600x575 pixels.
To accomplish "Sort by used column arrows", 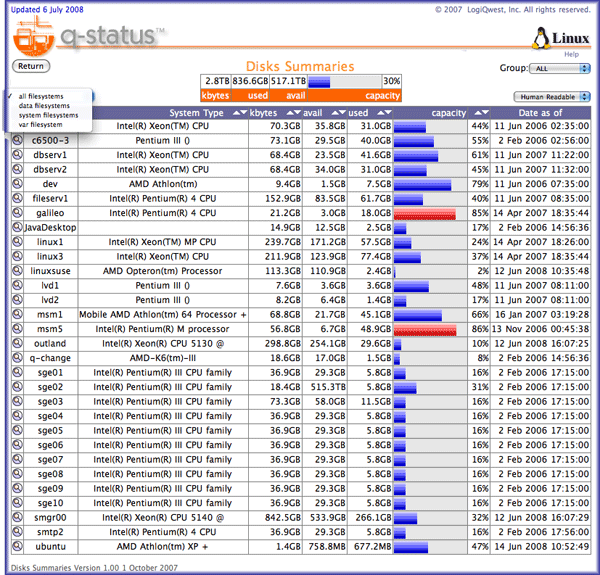I will [x=385, y=113].
